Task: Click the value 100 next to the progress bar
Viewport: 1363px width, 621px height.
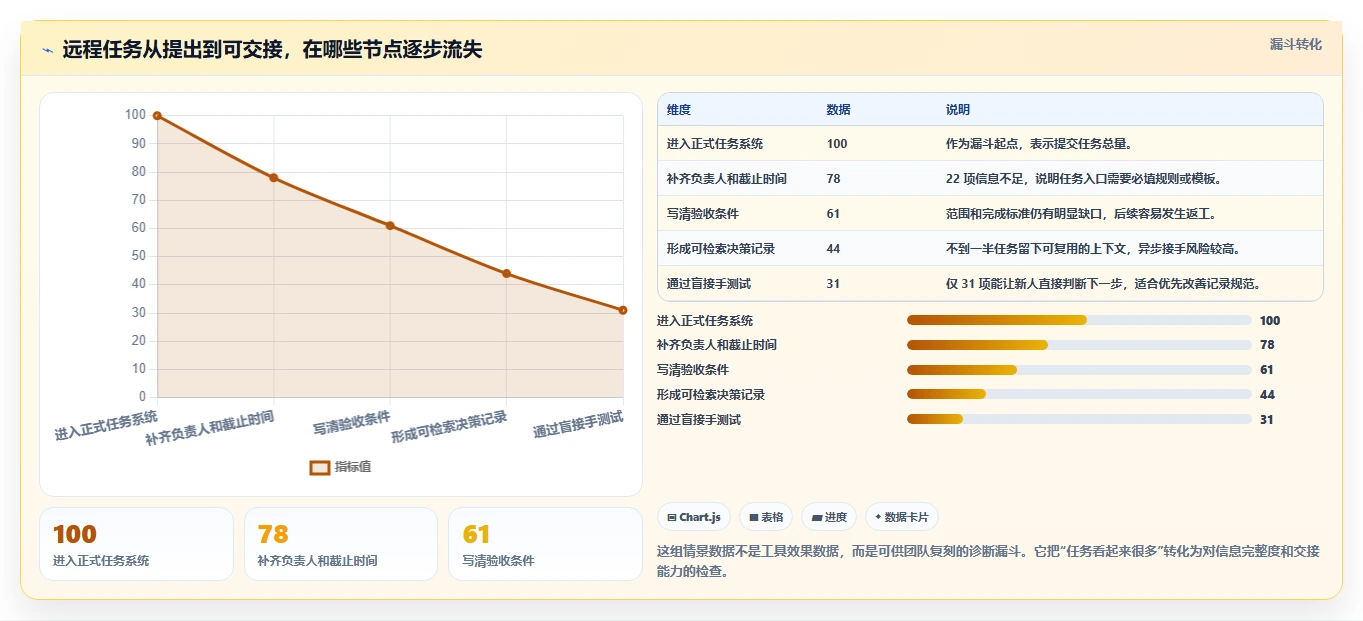Action: (x=1270, y=321)
